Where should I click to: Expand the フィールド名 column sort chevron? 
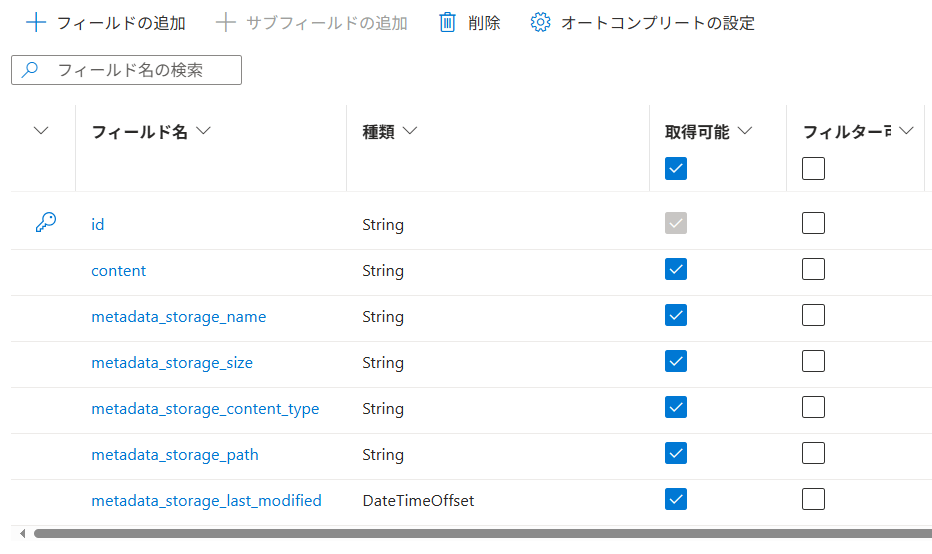pyautogui.click(x=204, y=131)
